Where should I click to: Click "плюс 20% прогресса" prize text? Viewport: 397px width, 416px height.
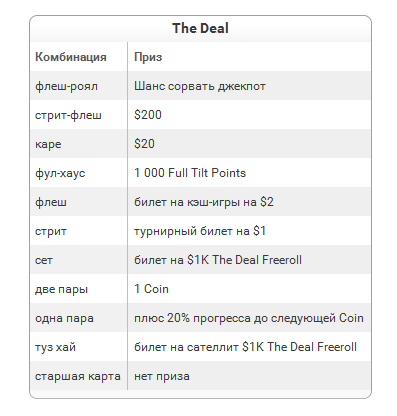(x=192, y=318)
